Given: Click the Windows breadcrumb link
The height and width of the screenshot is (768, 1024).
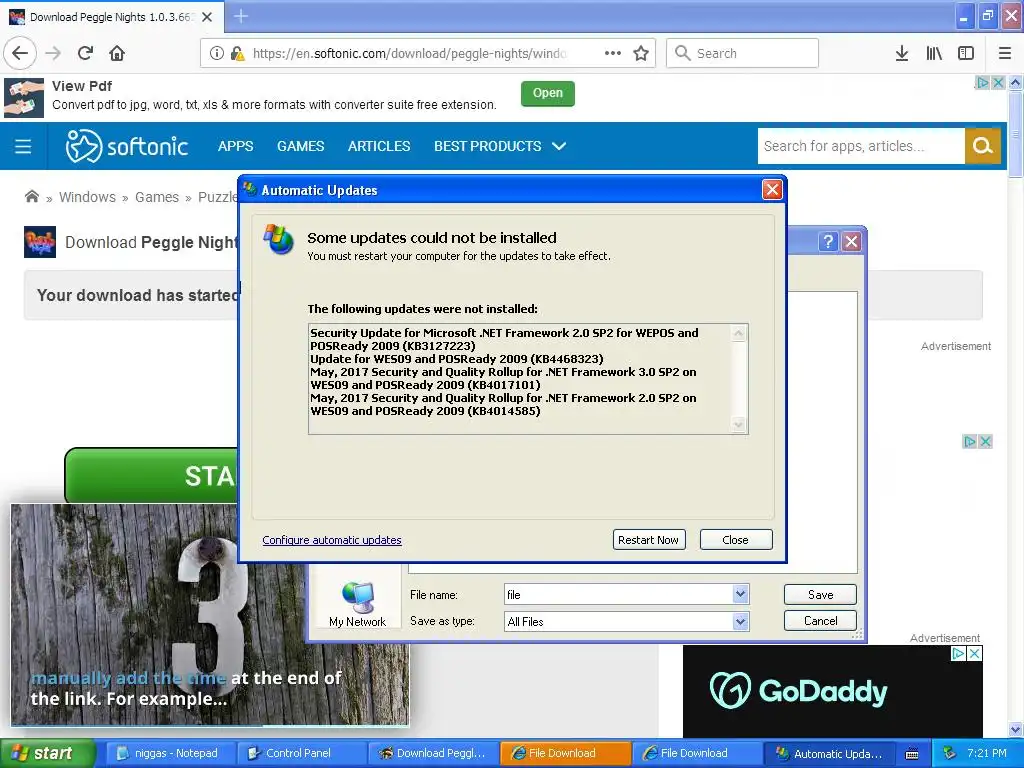Looking at the screenshot, I should point(87,197).
